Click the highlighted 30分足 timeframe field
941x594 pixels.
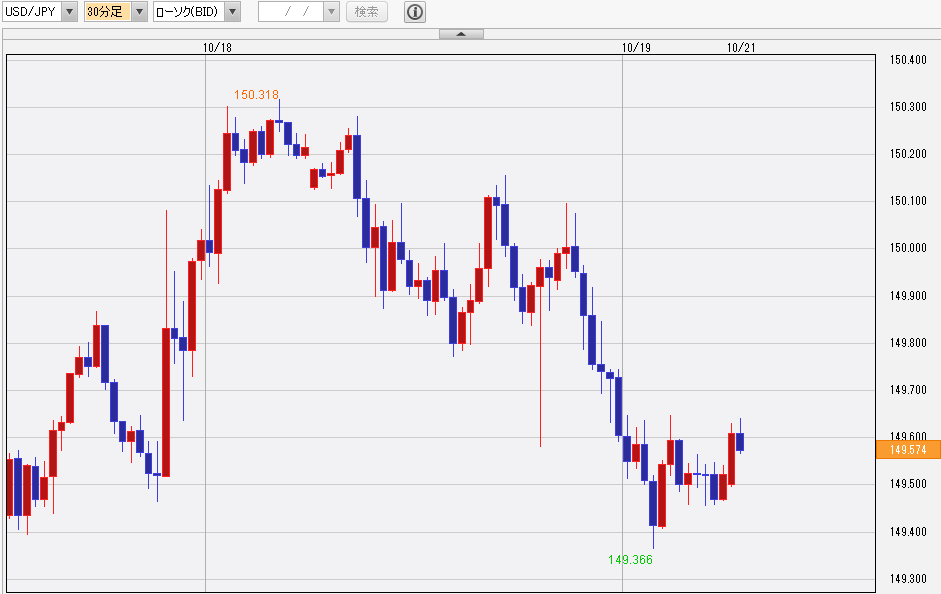point(108,11)
